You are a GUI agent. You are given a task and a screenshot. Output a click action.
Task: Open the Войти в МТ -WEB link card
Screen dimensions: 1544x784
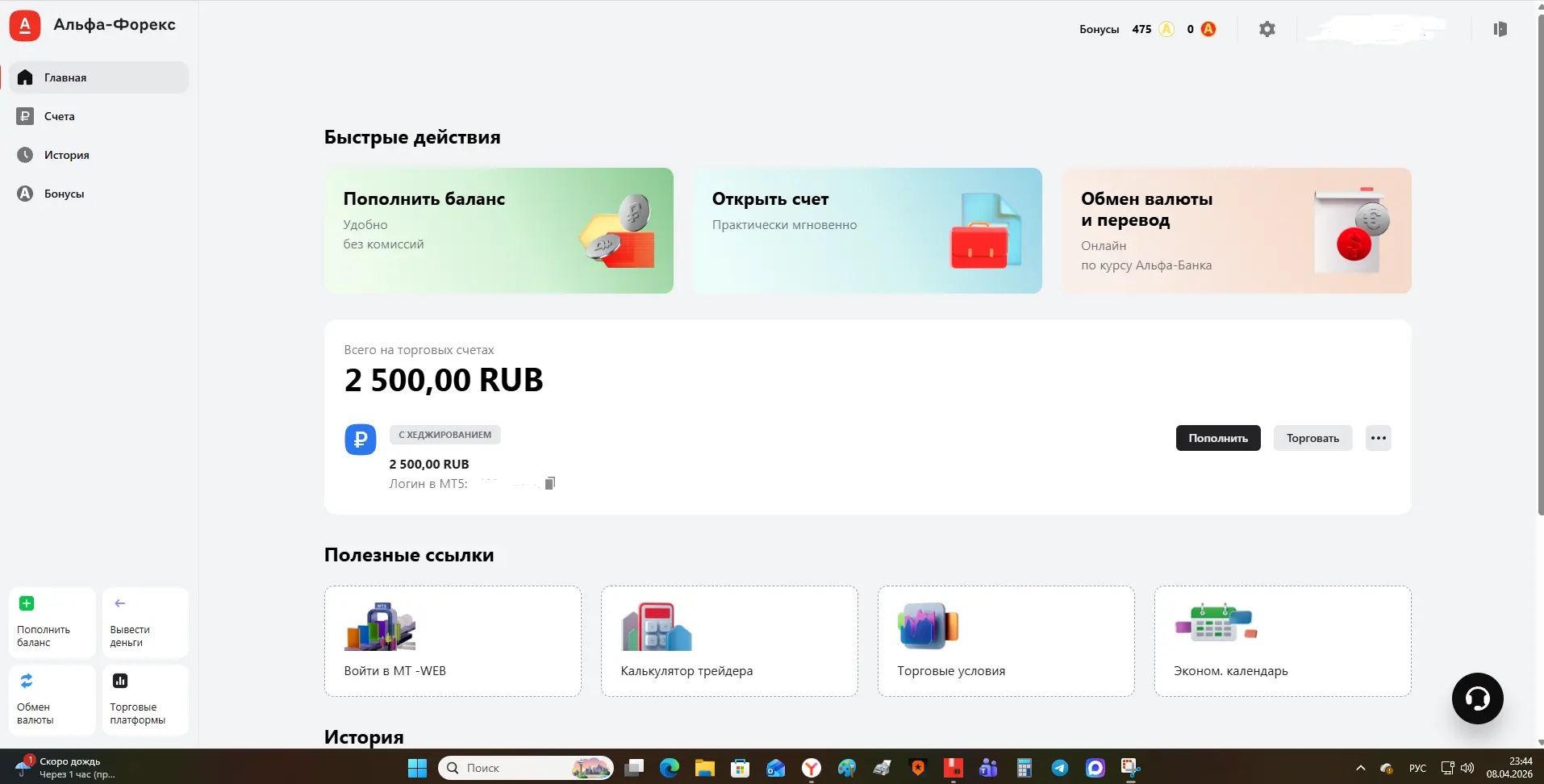(x=453, y=641)
